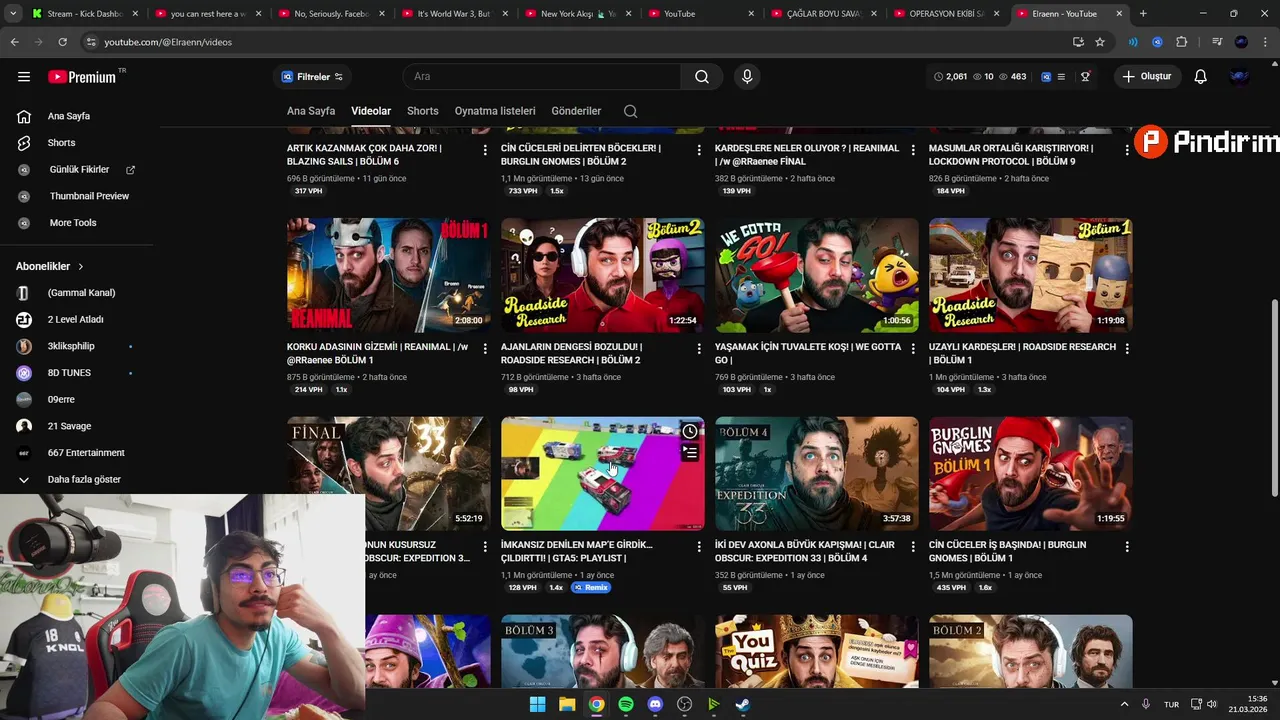Open Günlük Fikirler link
1280x720 pixels.
pos(77,170)
